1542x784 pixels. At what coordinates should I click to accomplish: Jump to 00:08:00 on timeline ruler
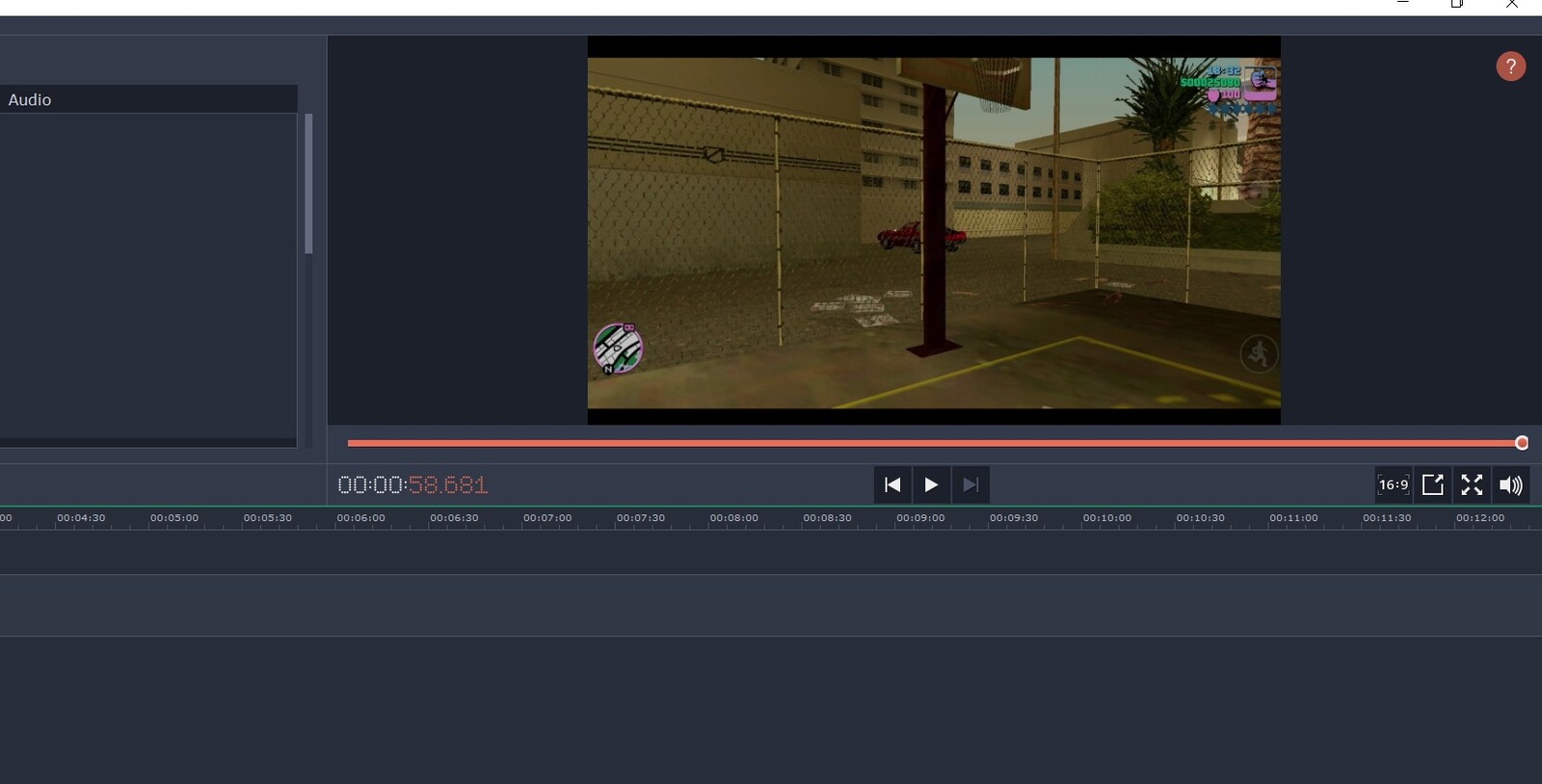tap(734, 518)
